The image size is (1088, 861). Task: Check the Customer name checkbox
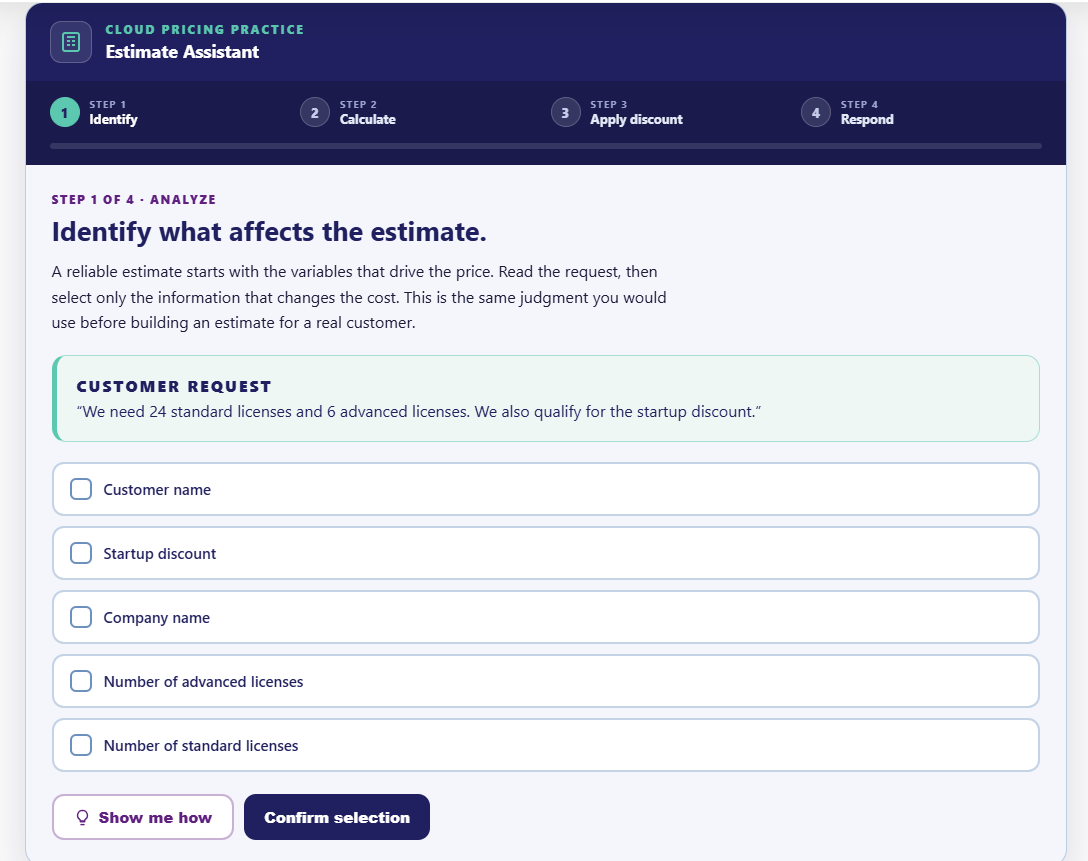tap(81, 489)
